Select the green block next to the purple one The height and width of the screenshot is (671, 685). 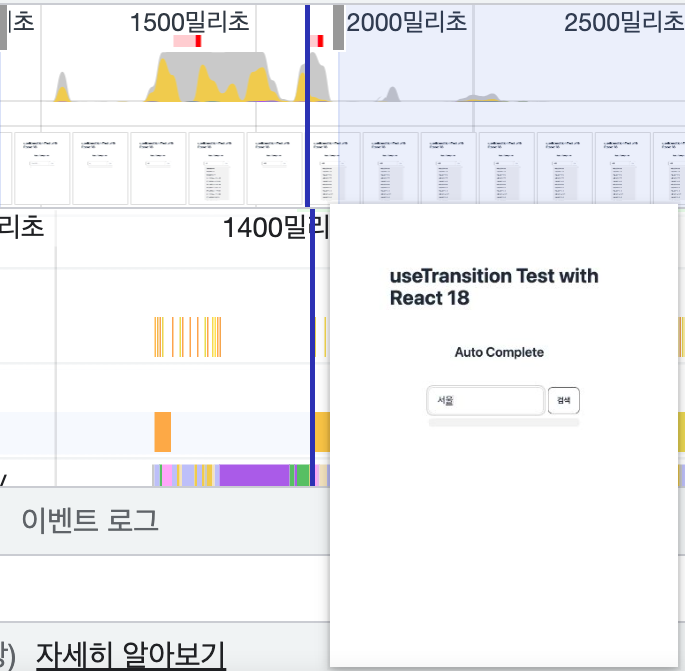[x=302, y=475]
